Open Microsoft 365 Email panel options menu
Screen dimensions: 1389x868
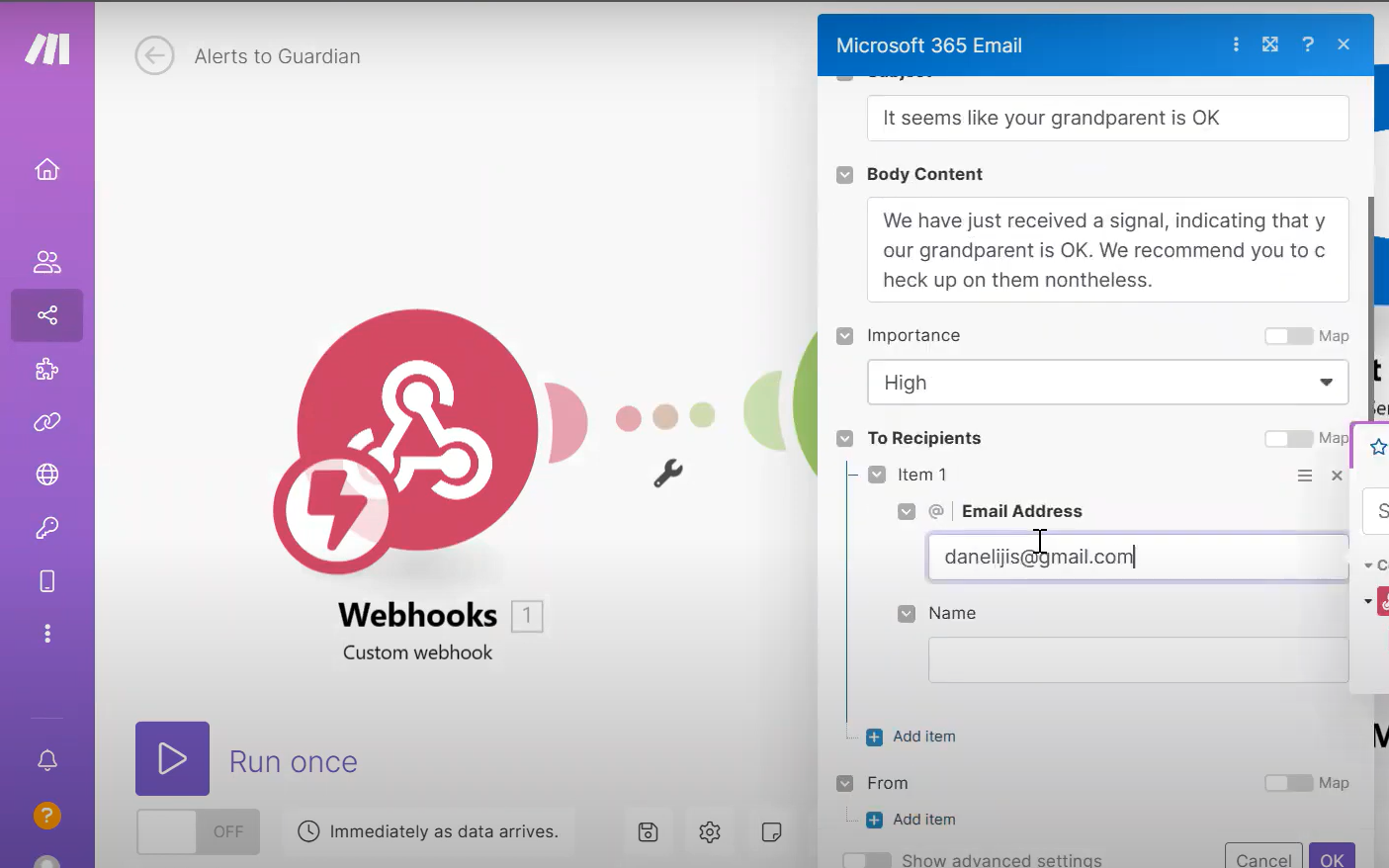pos(1236,44)
